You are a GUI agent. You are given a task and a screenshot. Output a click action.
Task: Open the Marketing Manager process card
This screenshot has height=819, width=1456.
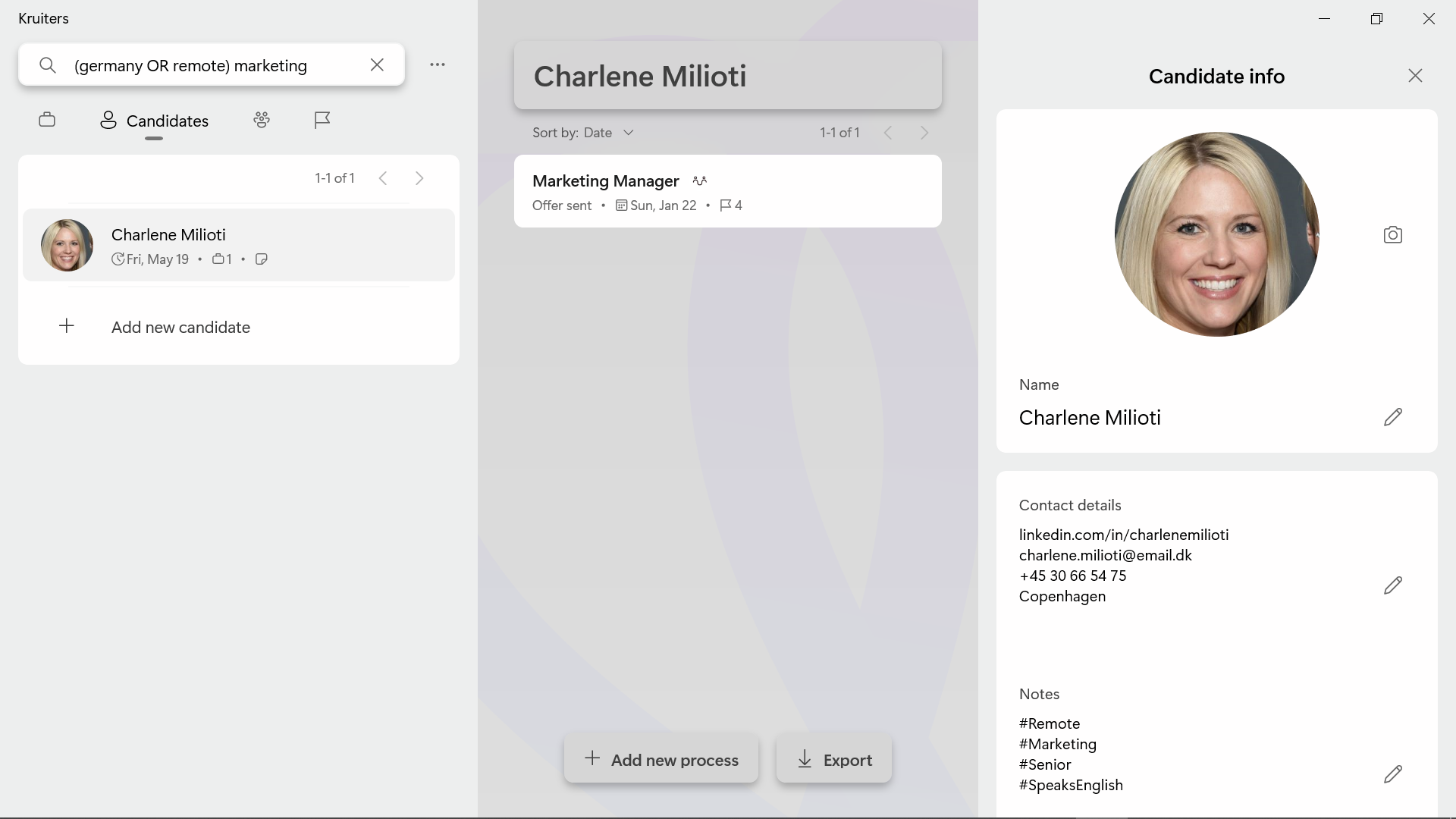point(728,191)
